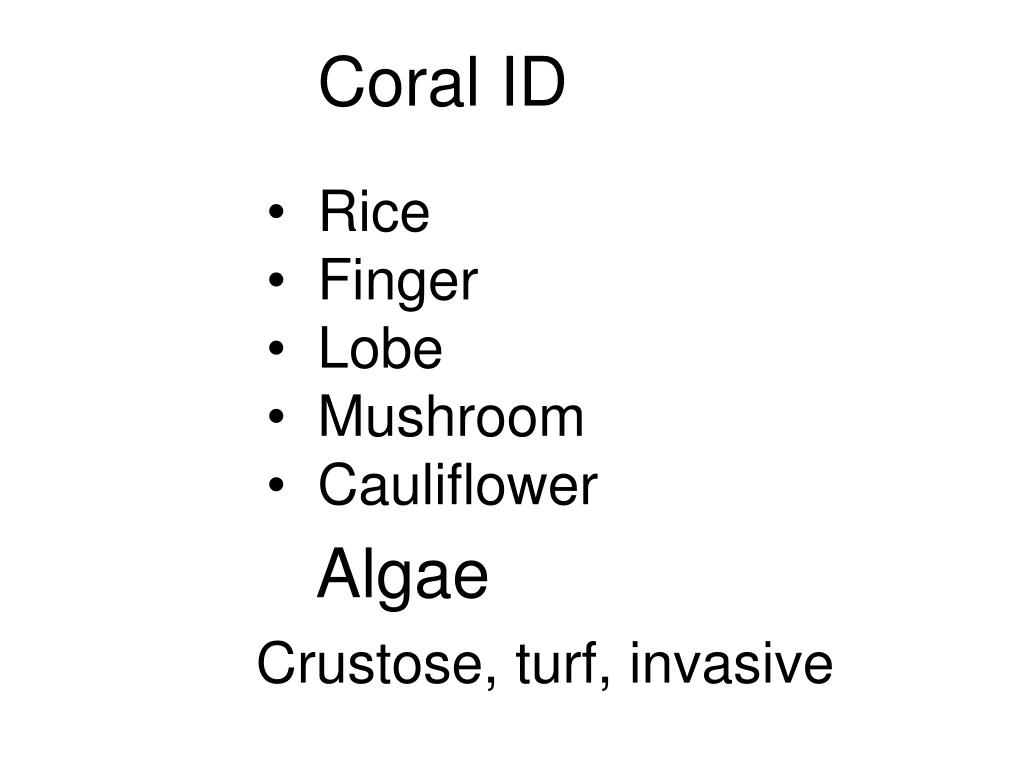
Task: Select the Lobe list item text
Action: coord(381,348)
